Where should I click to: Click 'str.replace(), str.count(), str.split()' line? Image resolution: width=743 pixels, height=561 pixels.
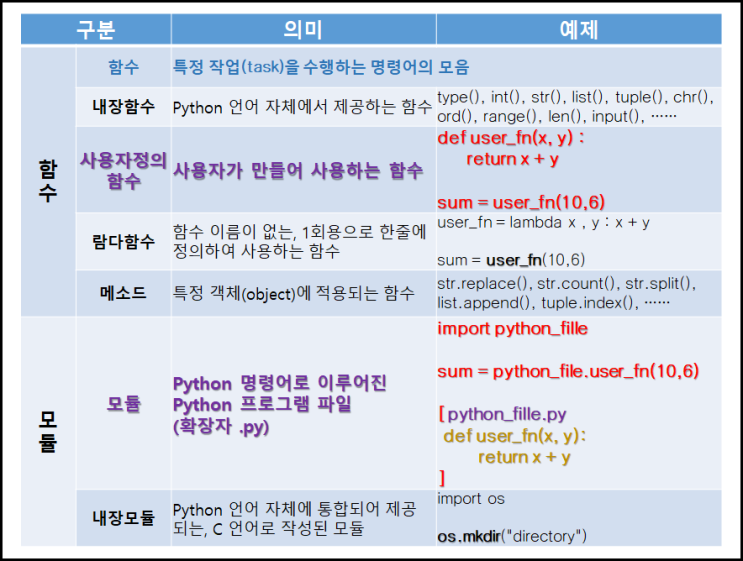point(567,283)
